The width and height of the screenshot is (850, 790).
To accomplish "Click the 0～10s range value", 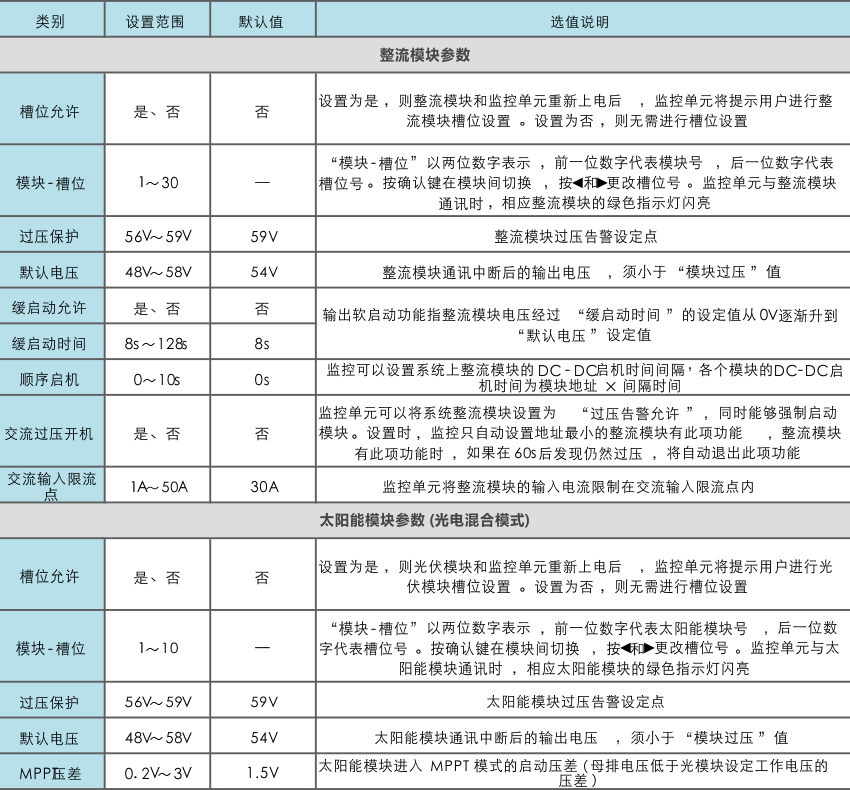I will pyautogui.click(x=157, y=379).
